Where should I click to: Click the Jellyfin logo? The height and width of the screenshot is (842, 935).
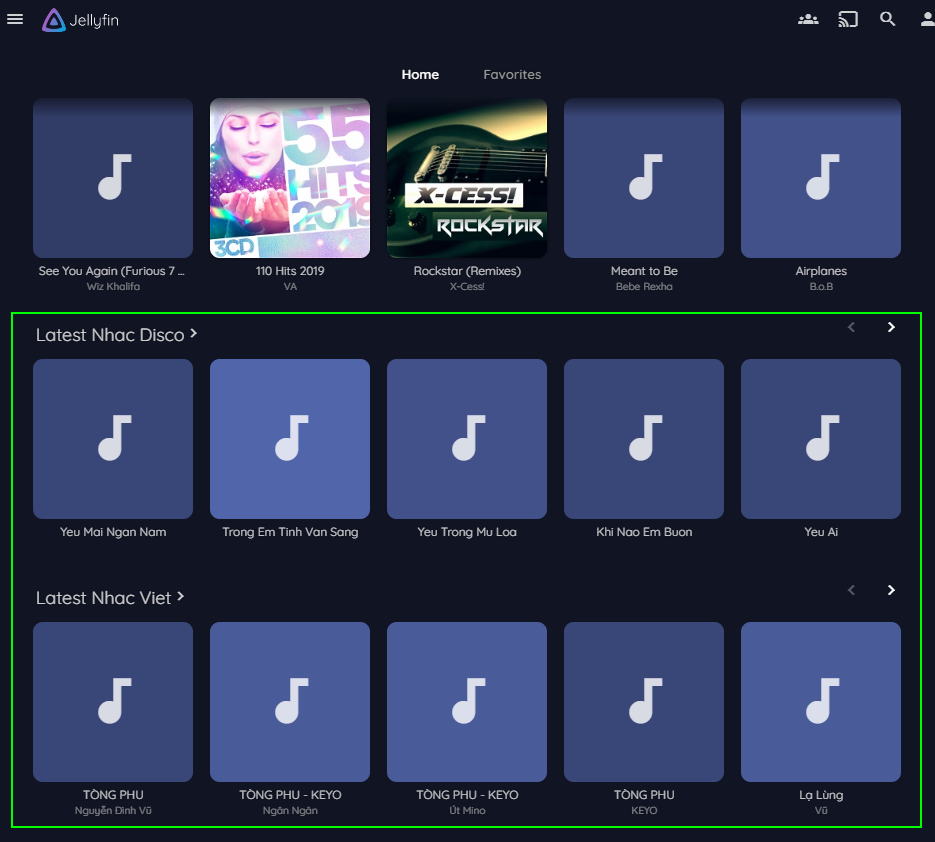click(81, 20)
